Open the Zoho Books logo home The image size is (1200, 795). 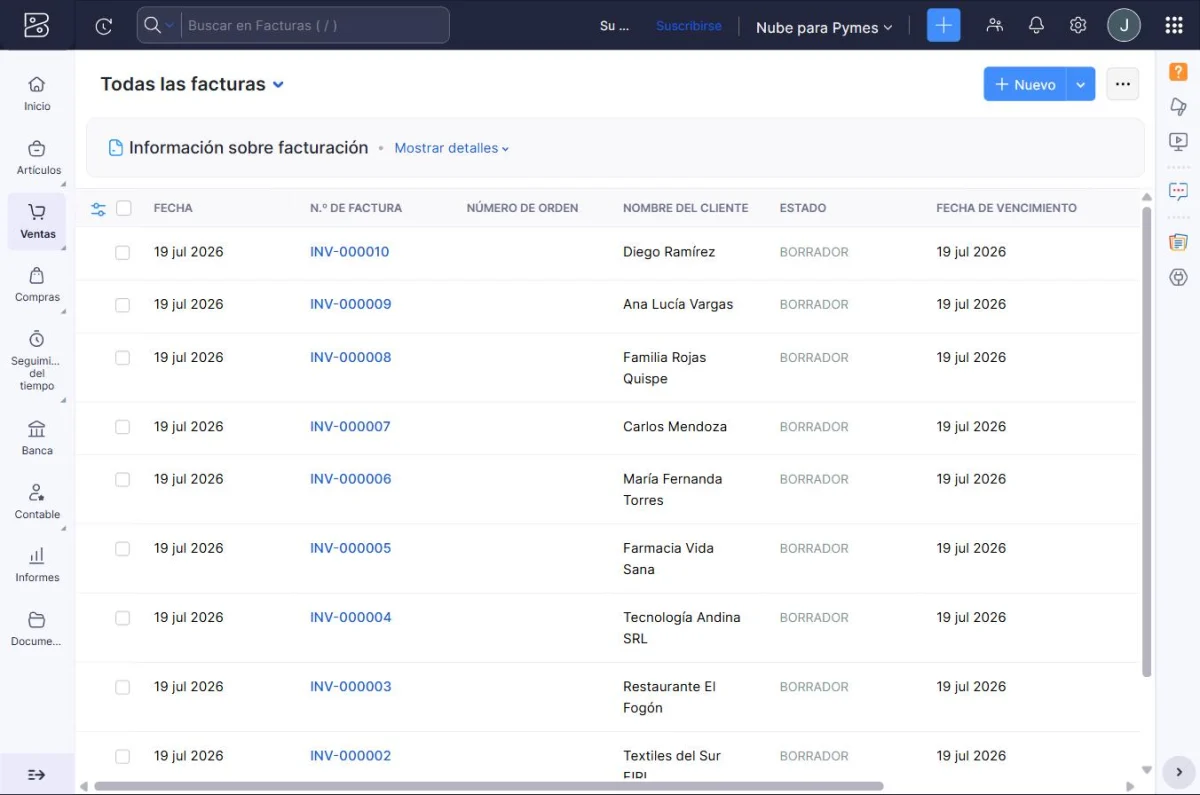tap(36, 25)
